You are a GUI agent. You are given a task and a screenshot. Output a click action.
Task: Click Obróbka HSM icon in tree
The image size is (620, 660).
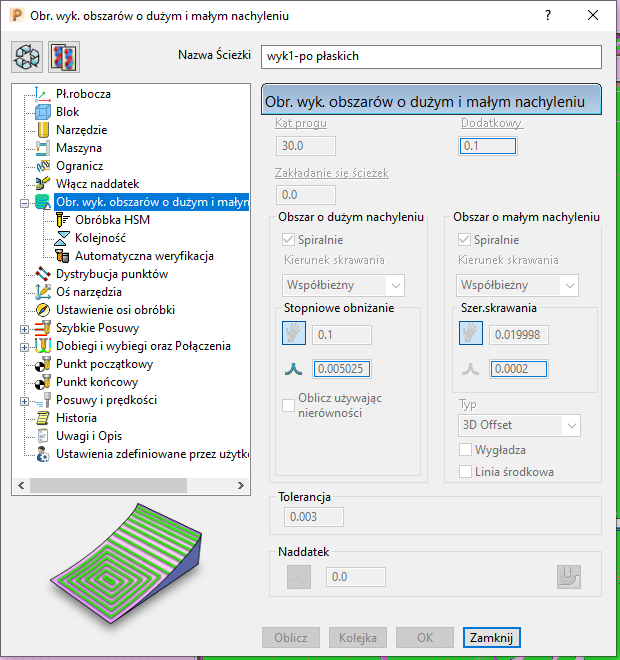[x=62, y=220]
